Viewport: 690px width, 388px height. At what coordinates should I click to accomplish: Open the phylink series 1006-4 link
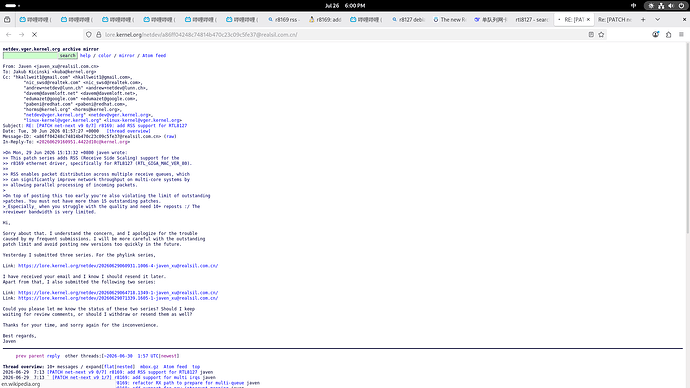click(x=118, y=266)
